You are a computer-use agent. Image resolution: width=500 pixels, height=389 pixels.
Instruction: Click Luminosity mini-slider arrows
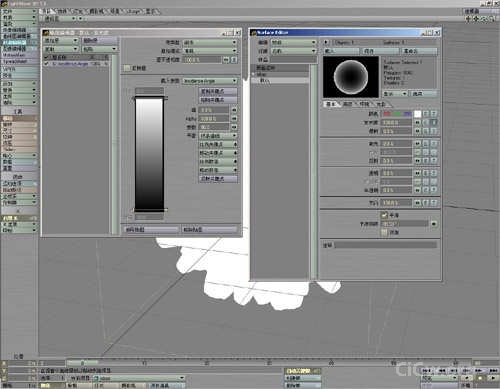tap(417, 122)
